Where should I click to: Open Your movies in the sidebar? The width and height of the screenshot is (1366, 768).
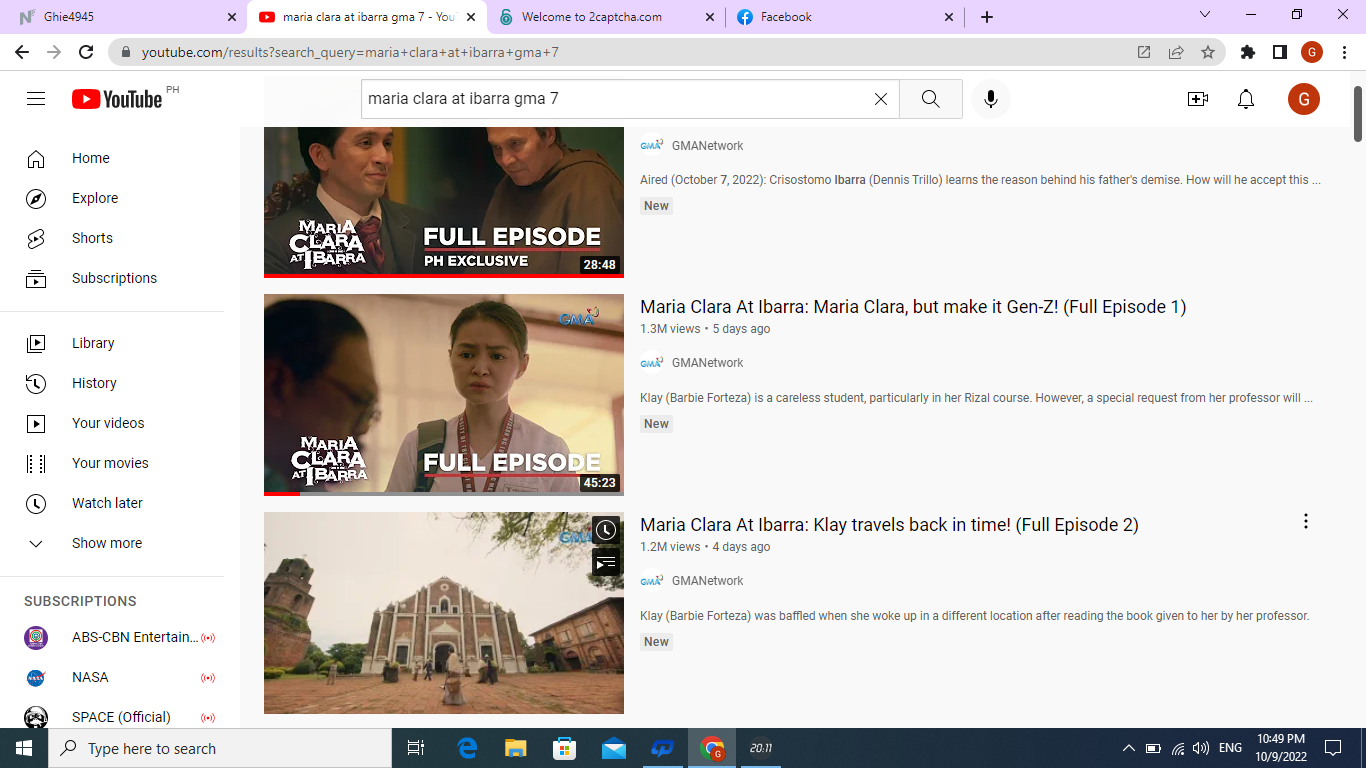(x=112, y=463)
